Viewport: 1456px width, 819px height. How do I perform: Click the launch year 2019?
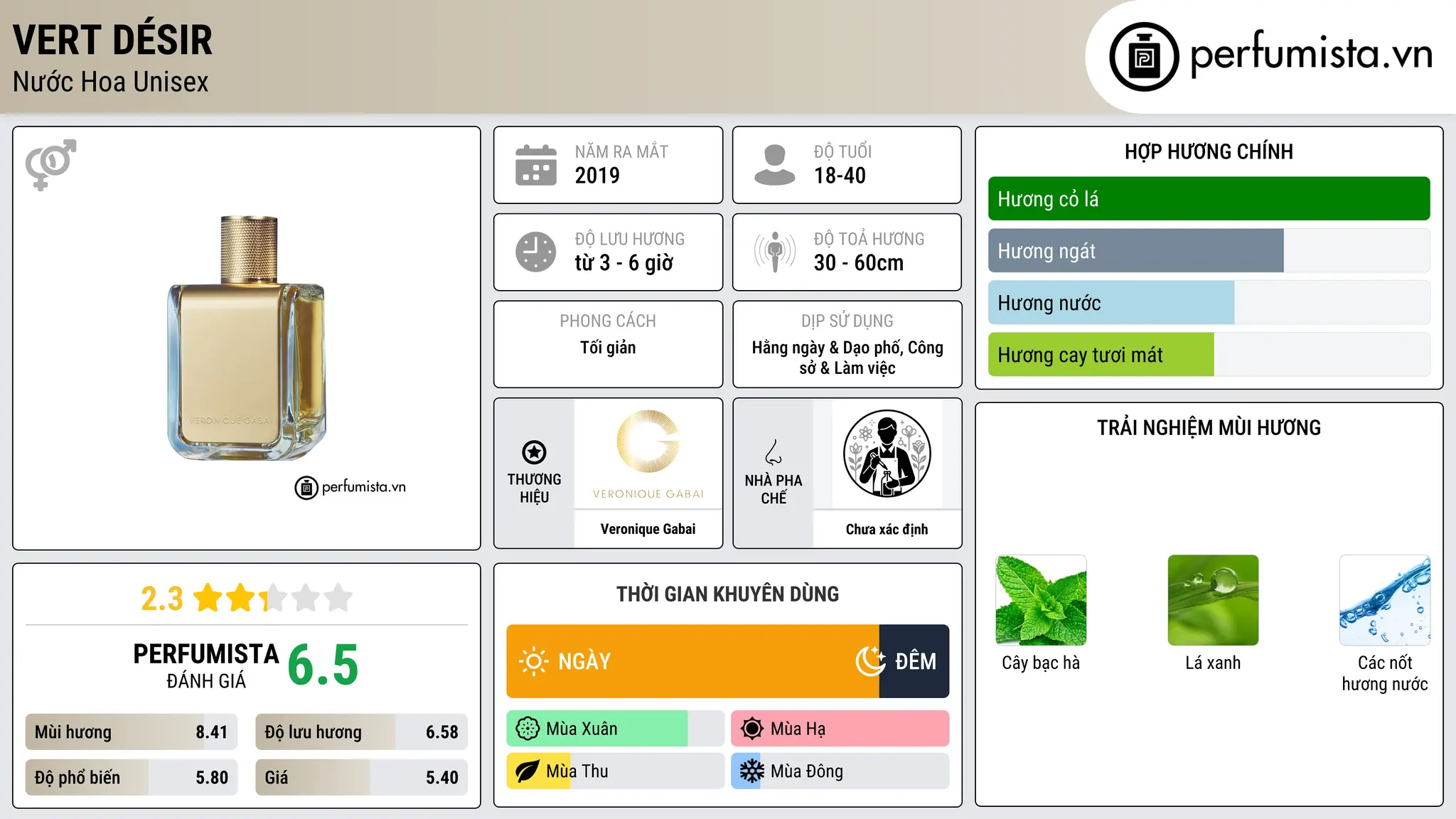click(x=597, y=176)
